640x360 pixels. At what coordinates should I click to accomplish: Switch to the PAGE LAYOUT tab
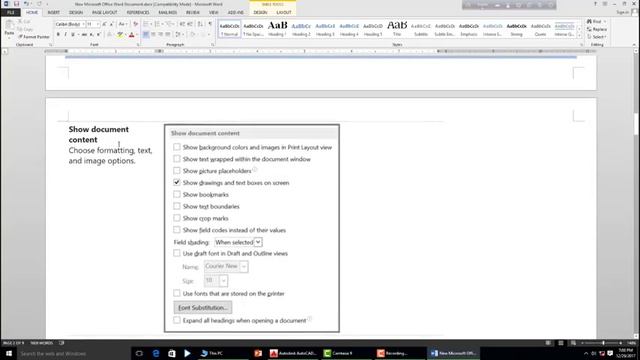[x=104, y=13]
